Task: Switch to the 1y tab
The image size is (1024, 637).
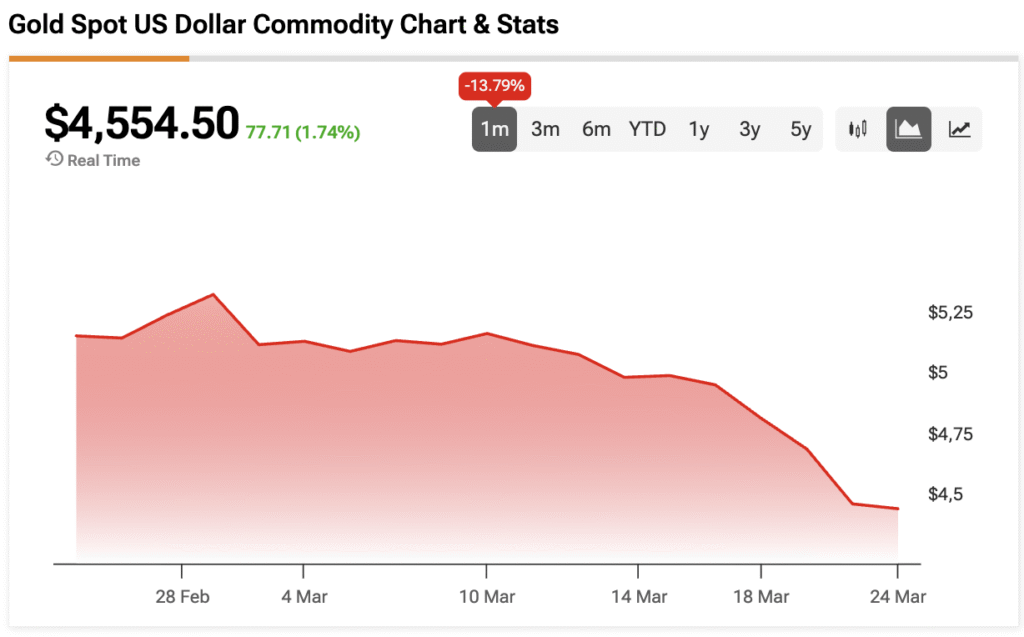Action: pyautogui.click(x=699, y=129)
